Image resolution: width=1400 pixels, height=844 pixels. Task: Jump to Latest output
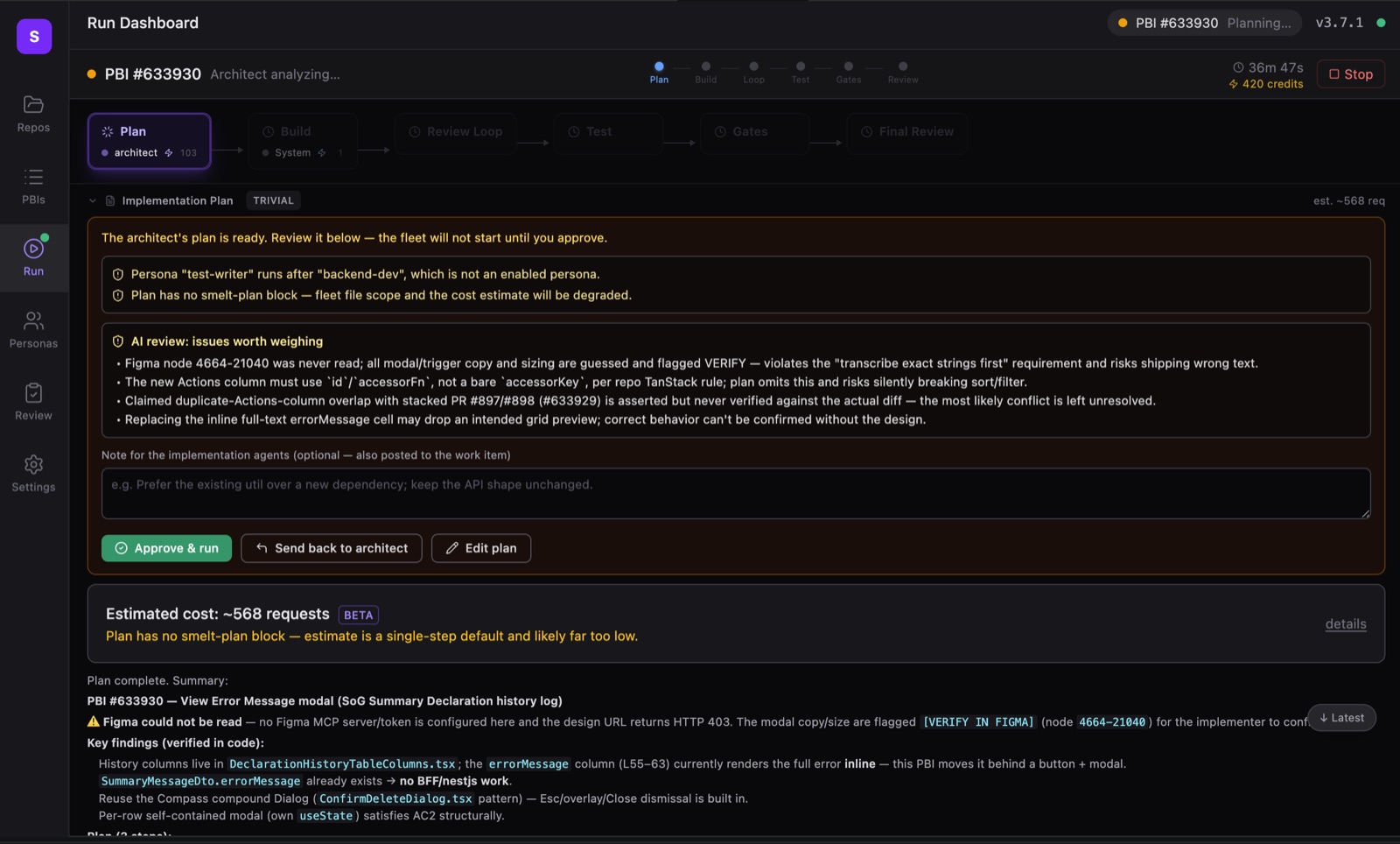coord(1342,718)
